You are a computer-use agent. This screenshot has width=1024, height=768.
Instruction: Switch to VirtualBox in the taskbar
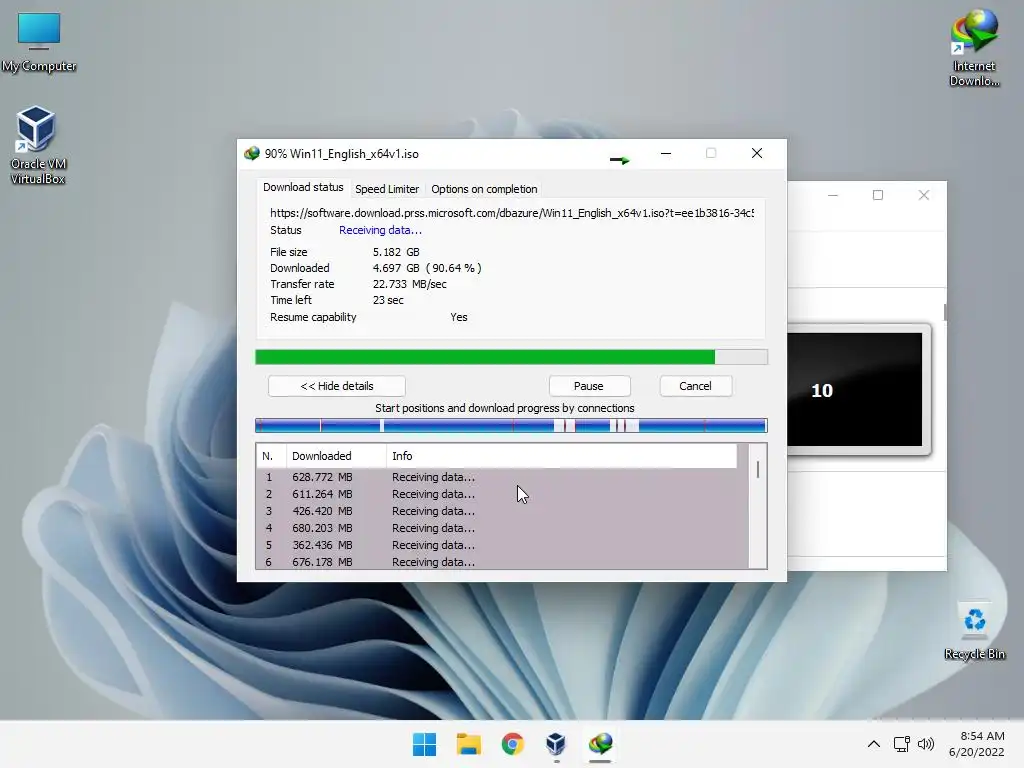(x=556, y=744)
